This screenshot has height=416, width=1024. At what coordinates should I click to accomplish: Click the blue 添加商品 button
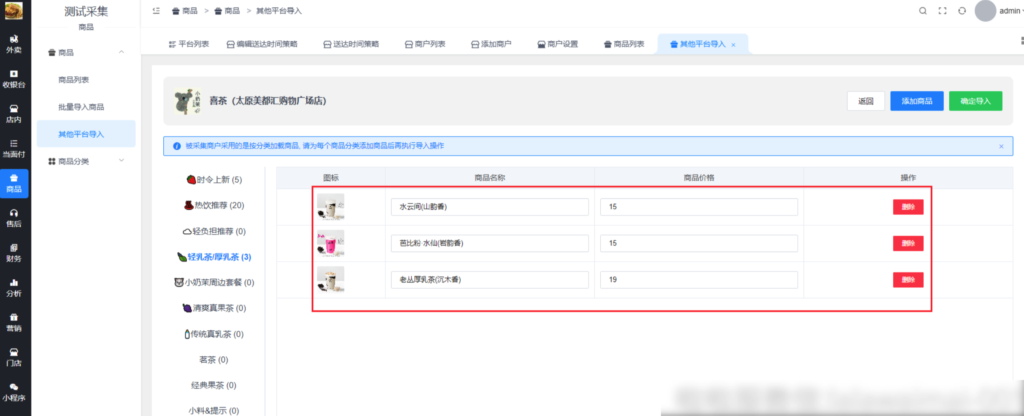tap(916, 101)
